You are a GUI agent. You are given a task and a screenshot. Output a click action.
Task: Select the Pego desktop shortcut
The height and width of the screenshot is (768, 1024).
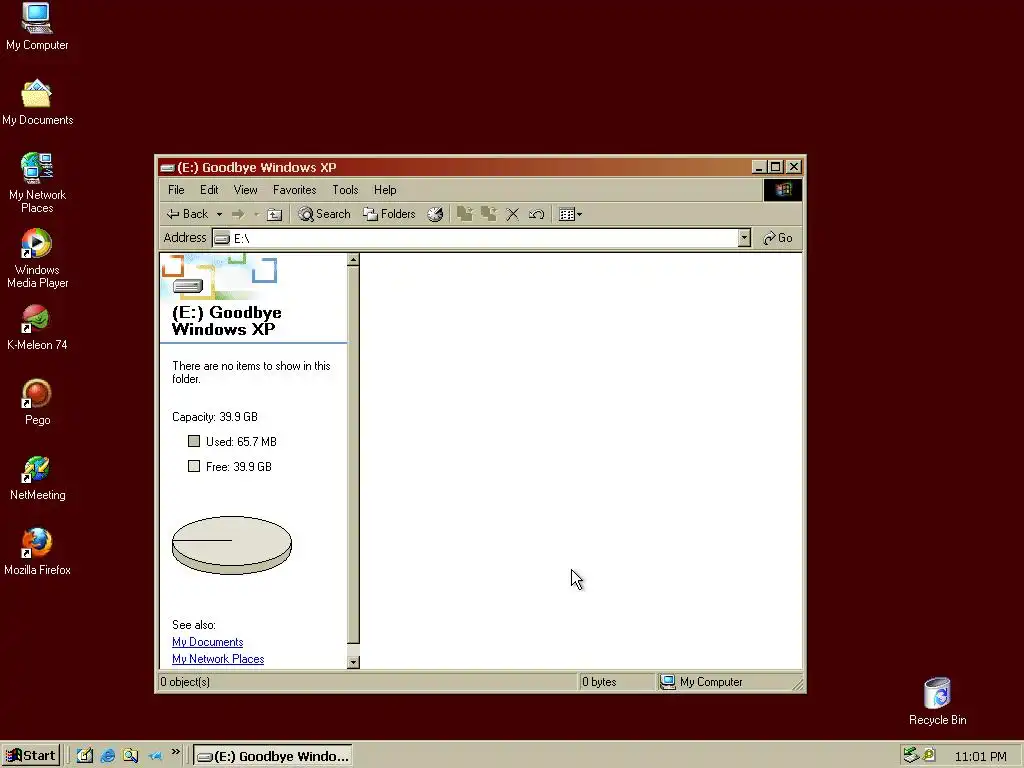pos(37,403)
